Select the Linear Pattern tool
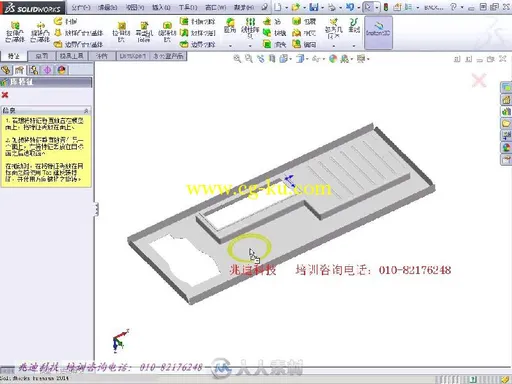512x384 pixels. [x=250, y=27]
